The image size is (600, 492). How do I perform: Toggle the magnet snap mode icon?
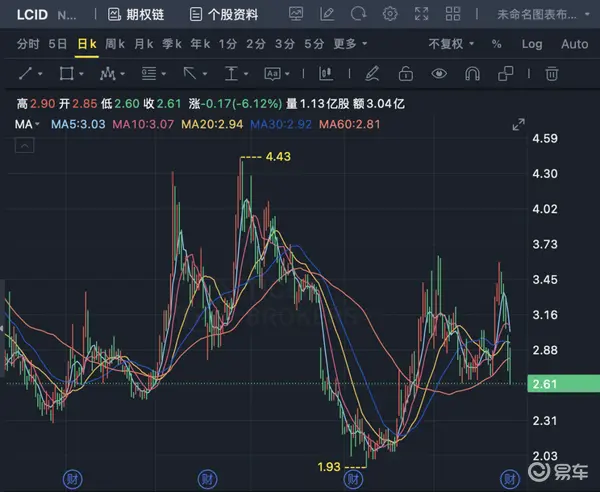(x=472, y=73)
